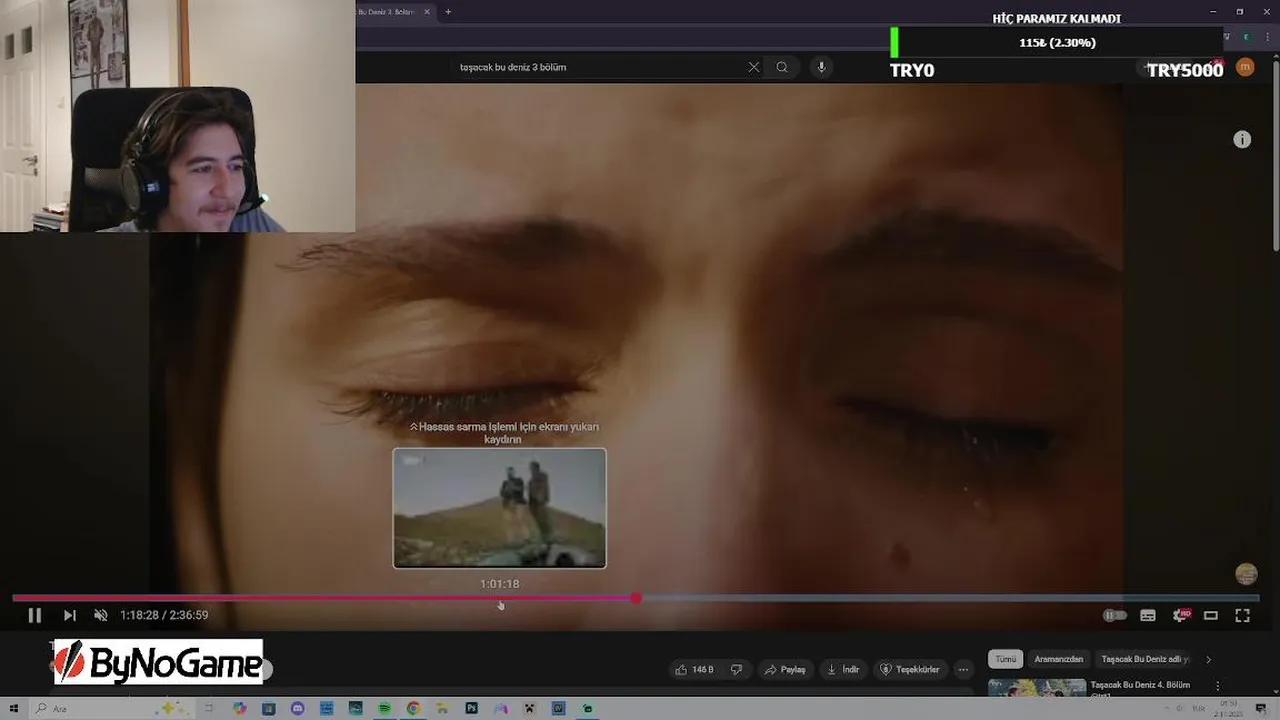This screenshot has width=1280, height=720.
Task: Open the Windows Start menu
Action: tap(14, 709)
